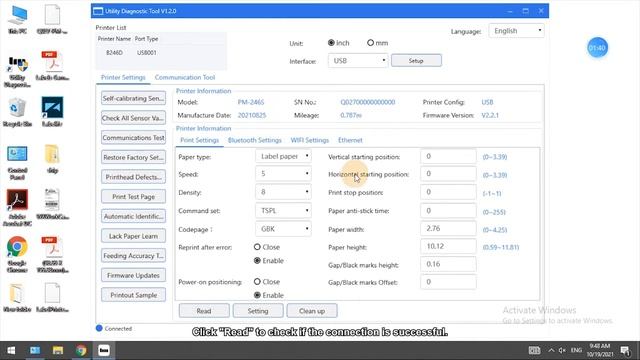This screenshot has height=360, width=640.
Task: Open the dark blue Labelife desktop shortcut
Action: point(52,111)
